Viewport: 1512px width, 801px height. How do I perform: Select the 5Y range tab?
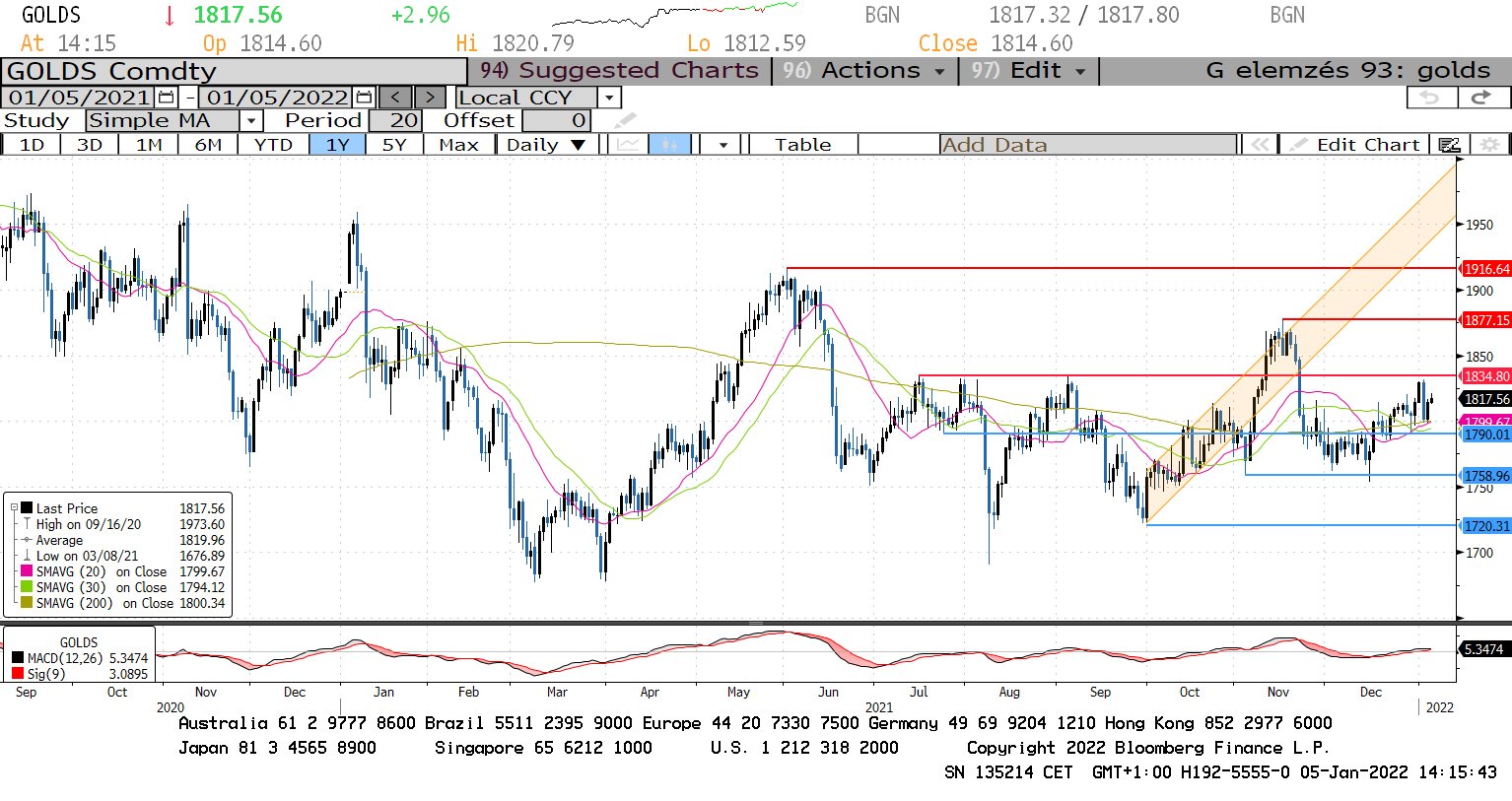click(394, 145)
